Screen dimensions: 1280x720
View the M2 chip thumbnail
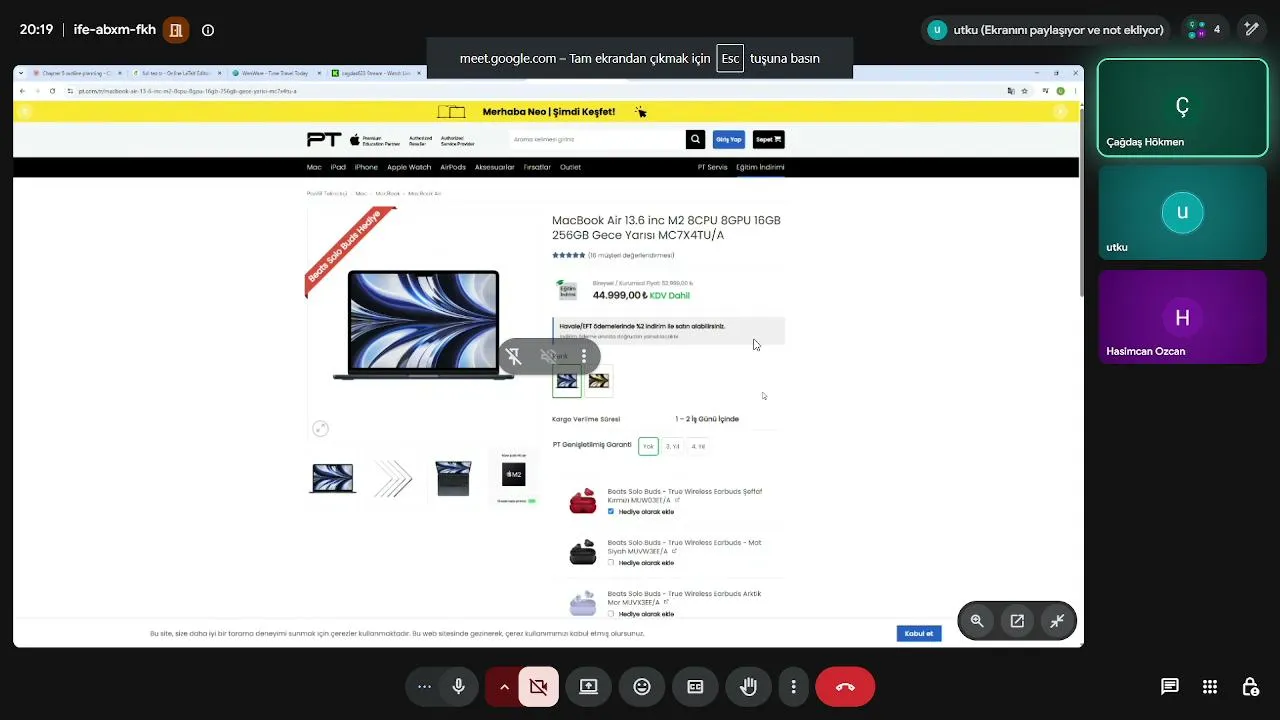pyautogui.click(x=513, y=478)
